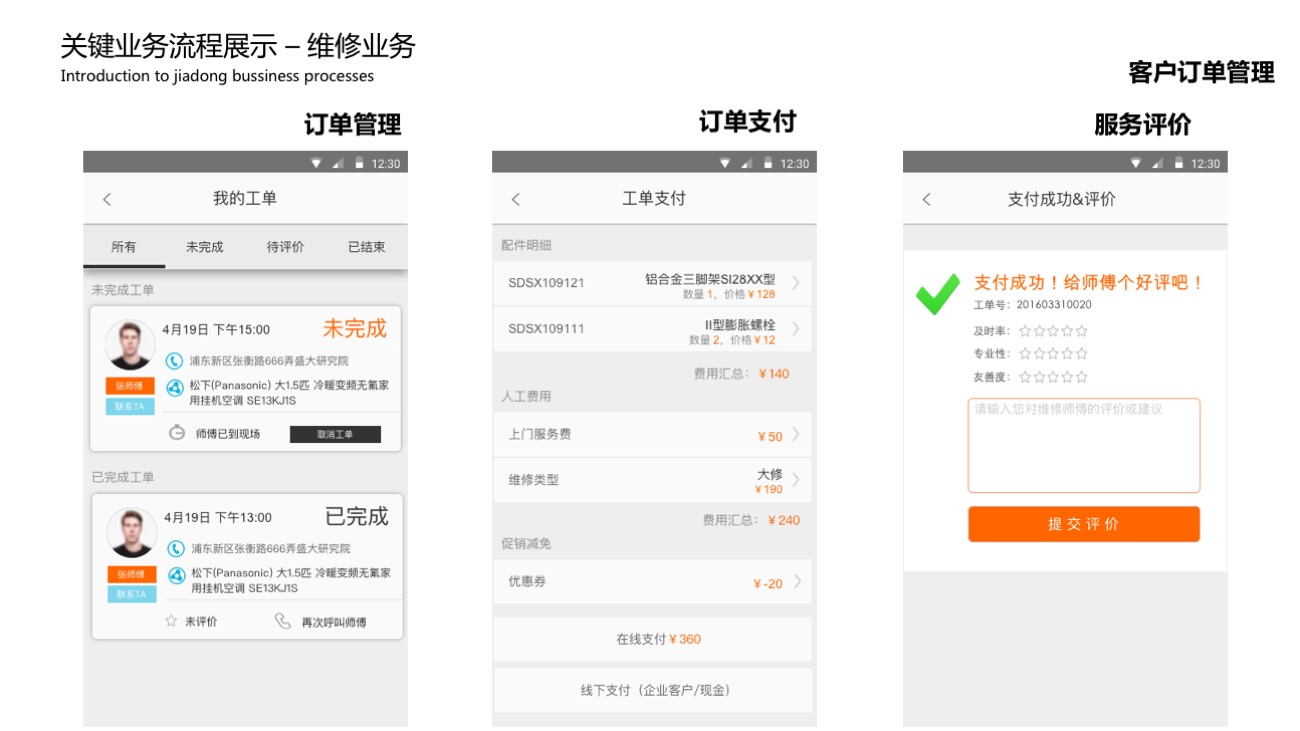
Task: Expand the SDSX109121 part detail row
Action: pyautogui.click(x=796, y=283)
